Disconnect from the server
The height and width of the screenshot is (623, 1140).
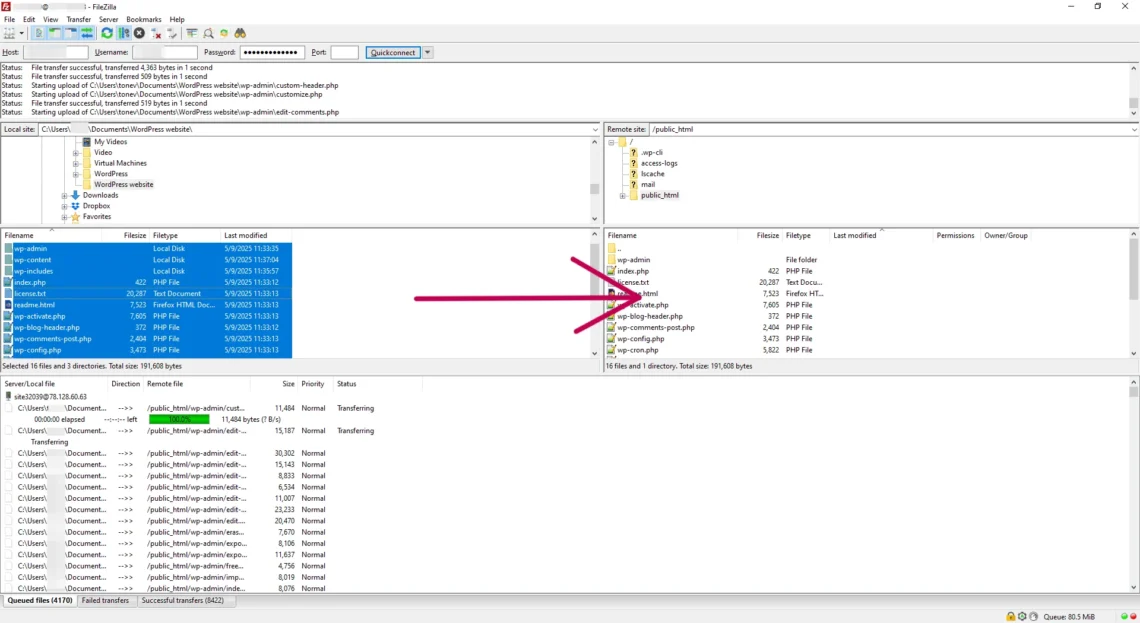(x=156, y=33)
